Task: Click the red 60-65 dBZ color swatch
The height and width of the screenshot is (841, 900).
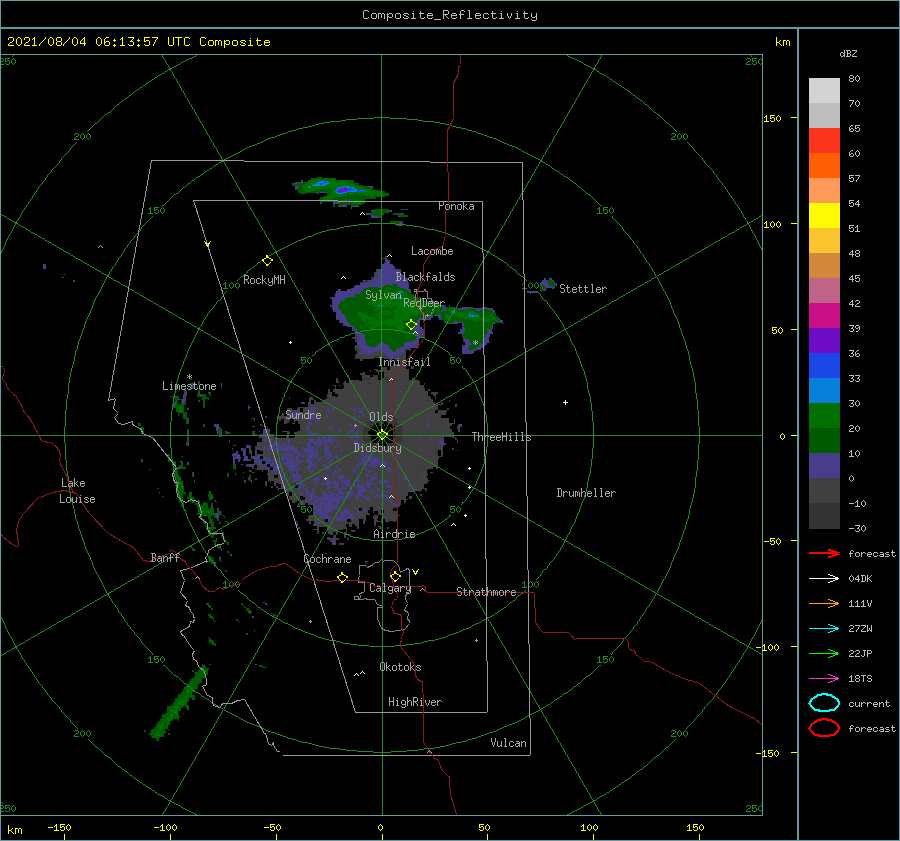Action: pos(824,141)
